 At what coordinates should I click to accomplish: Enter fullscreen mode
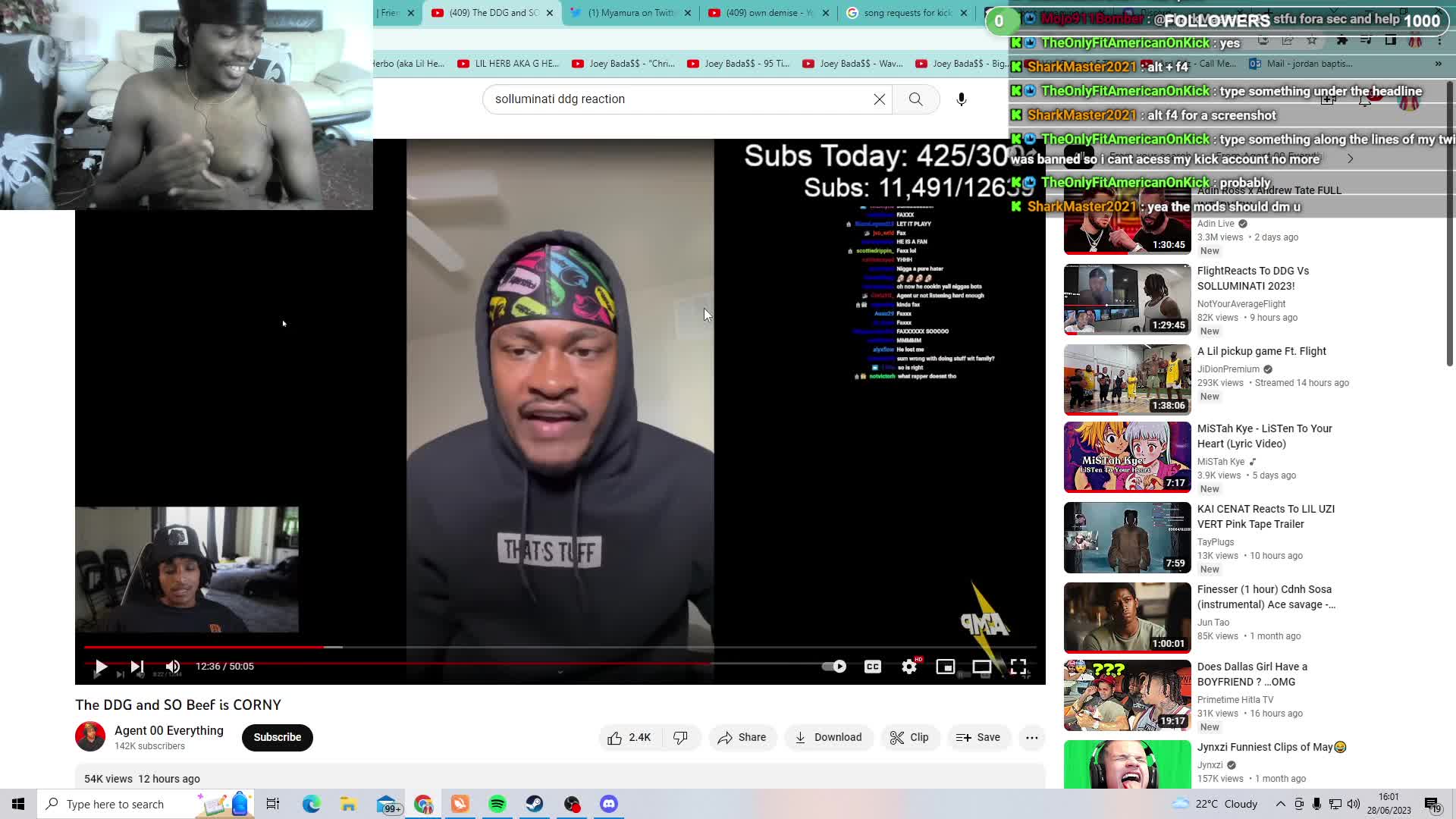(1018, 667)
